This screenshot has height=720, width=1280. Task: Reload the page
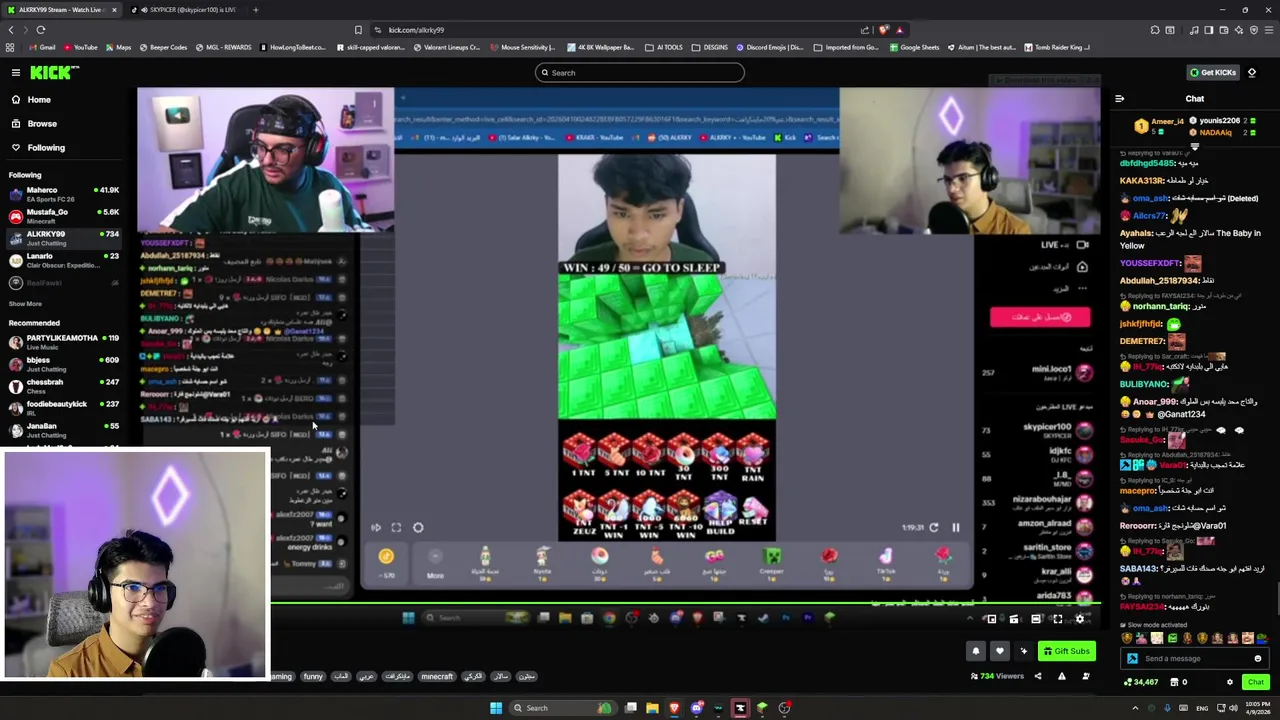(41, 30)
